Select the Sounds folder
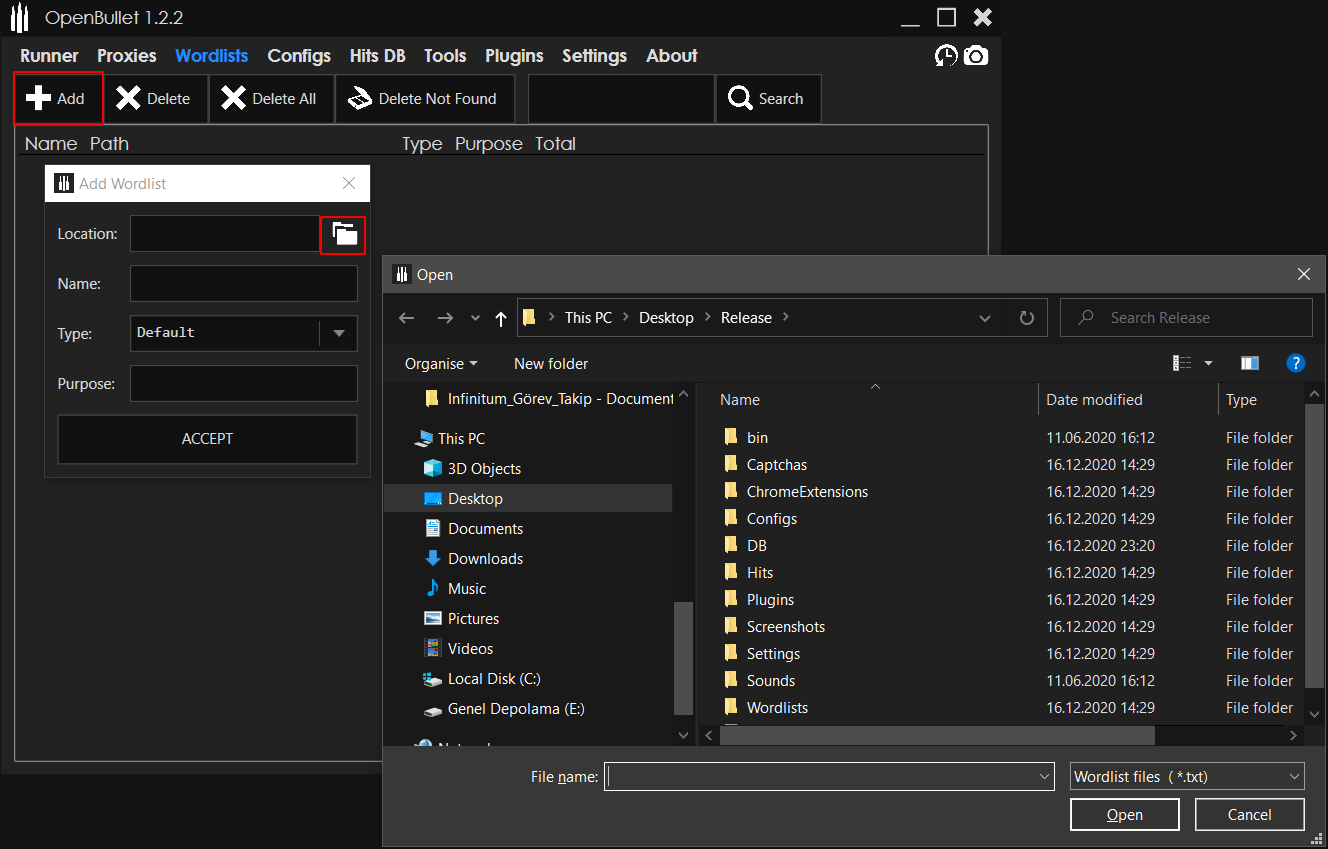1328x849 pixels. coord(771,681)
